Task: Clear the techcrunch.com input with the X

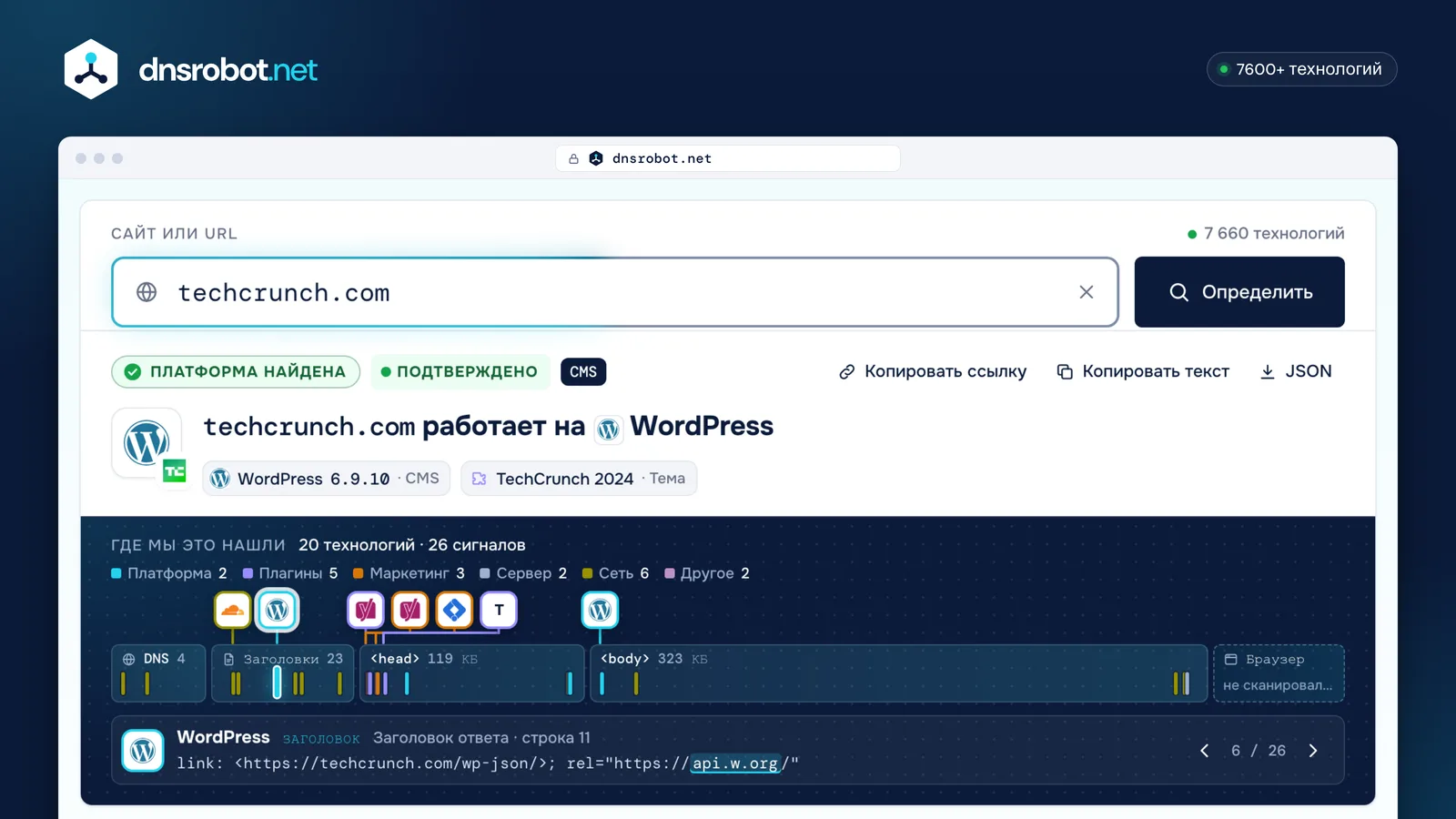Action: click(1086, 292)
